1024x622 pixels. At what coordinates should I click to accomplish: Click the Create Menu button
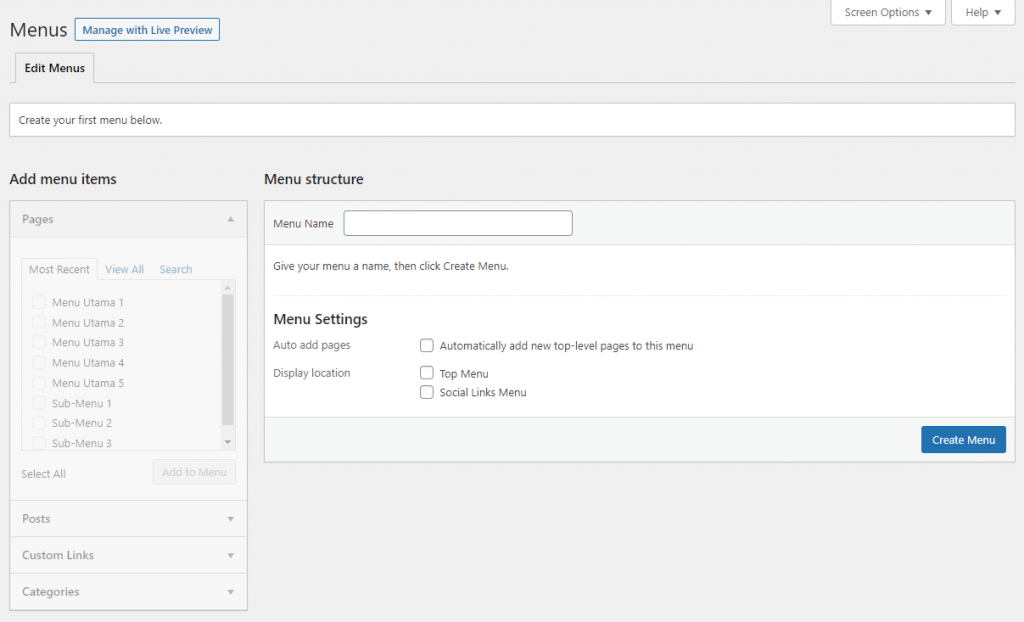962,439
